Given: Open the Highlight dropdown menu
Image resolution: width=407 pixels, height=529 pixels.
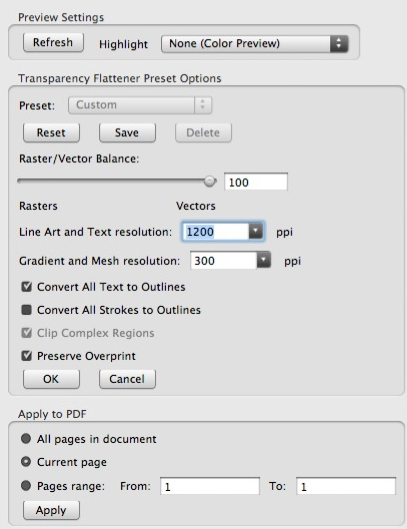Looking at the screenshot, I should point(254,44).
